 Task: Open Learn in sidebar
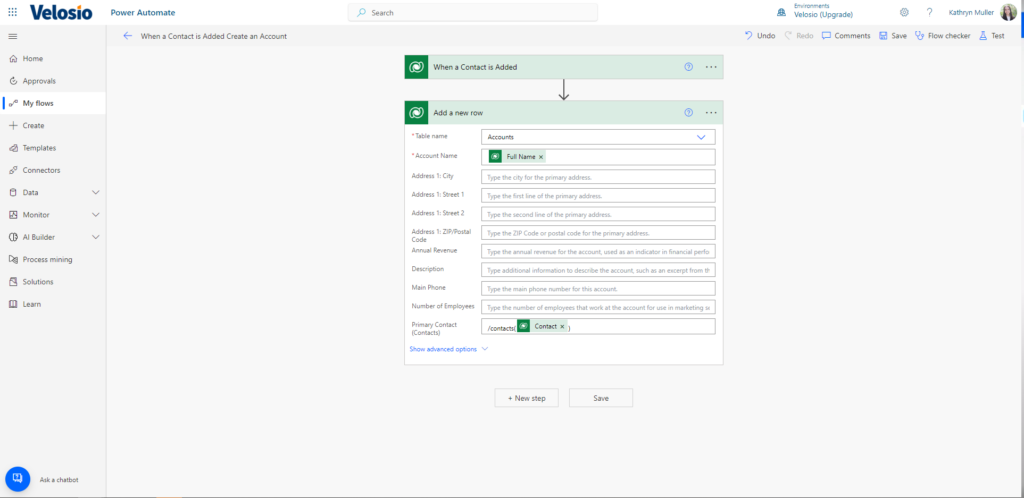point(53,304)
